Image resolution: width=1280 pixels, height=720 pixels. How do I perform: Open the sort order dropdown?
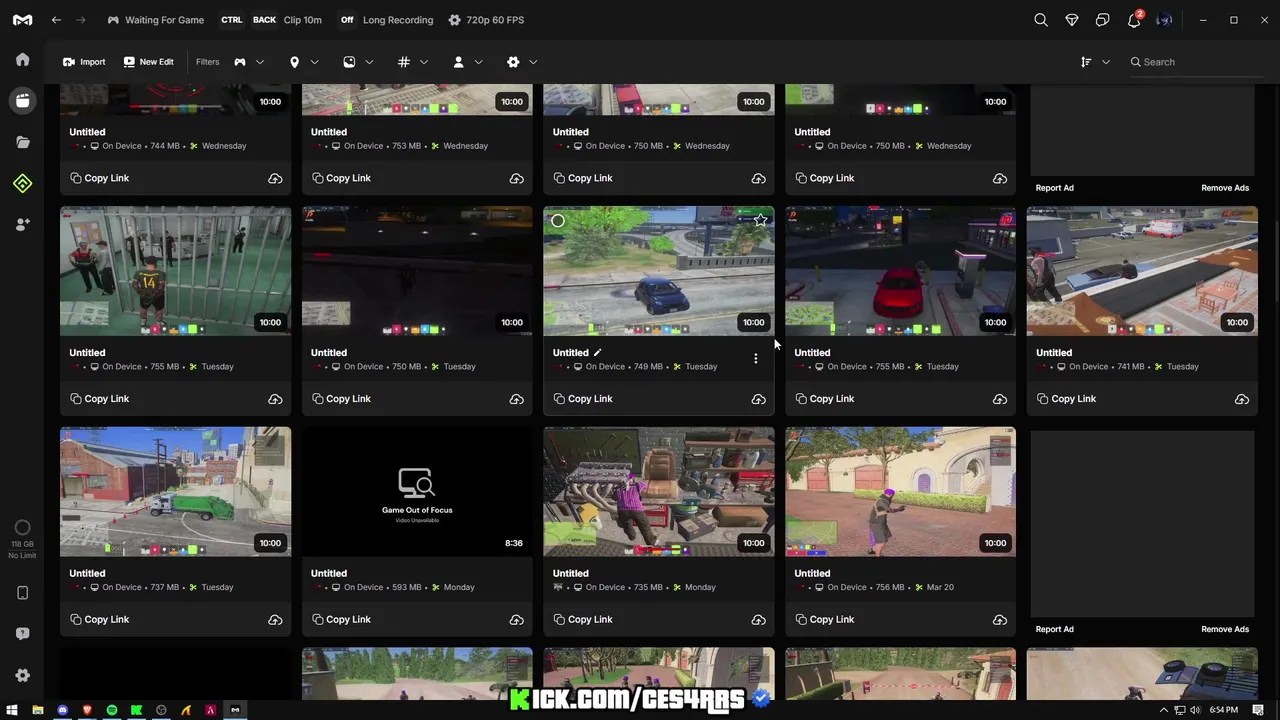coord(1095,62)
